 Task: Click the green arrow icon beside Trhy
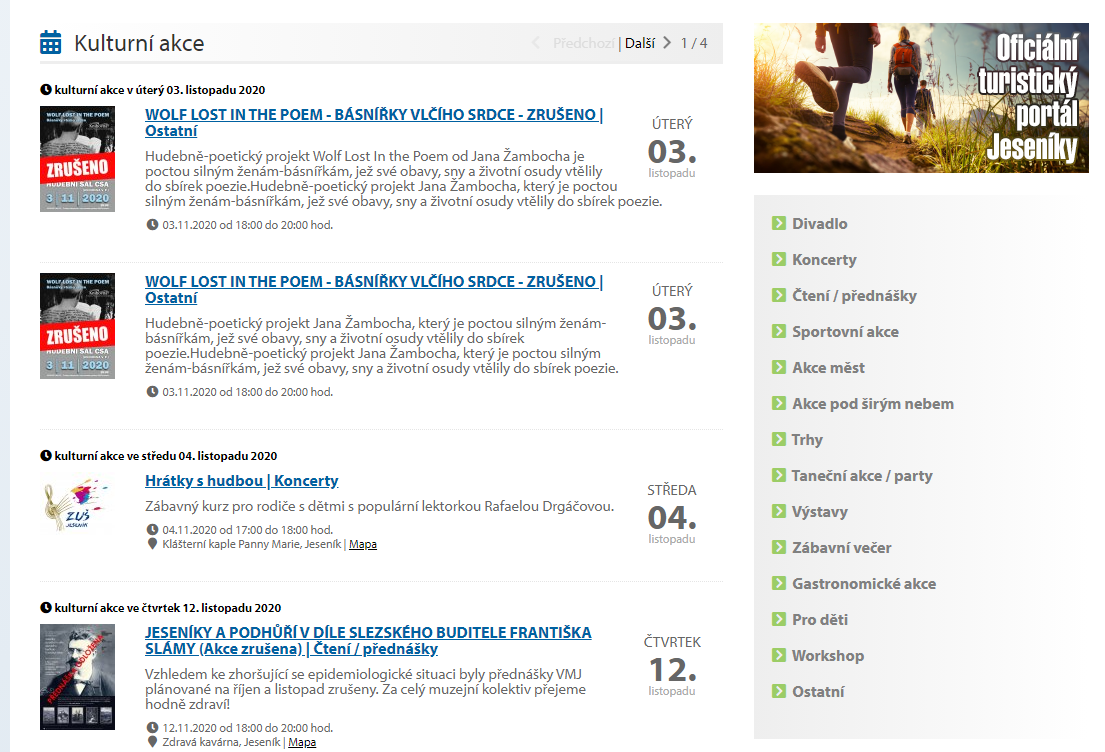pos(779,439)
